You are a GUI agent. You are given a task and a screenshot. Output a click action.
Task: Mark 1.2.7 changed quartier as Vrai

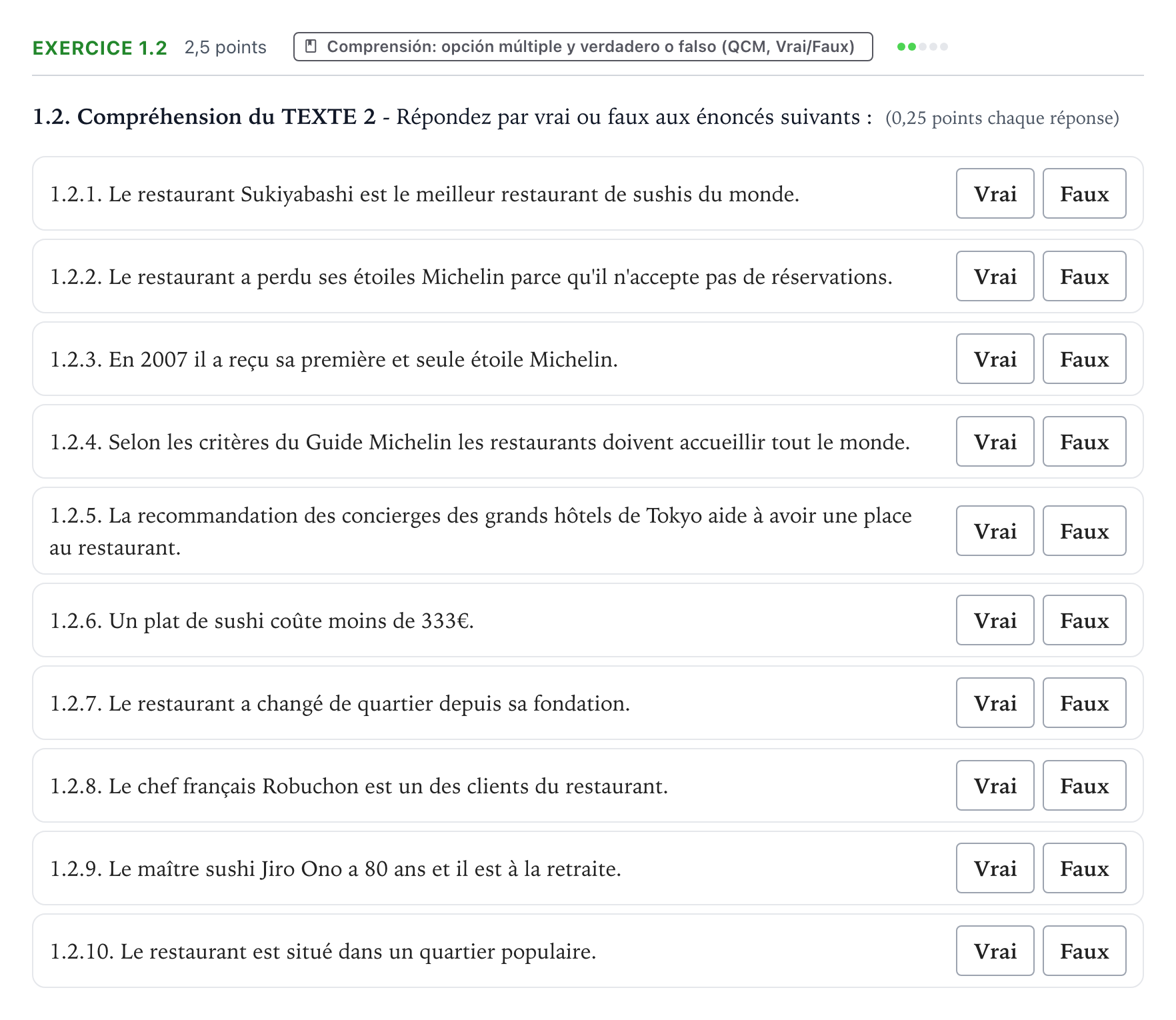point(995,703)
